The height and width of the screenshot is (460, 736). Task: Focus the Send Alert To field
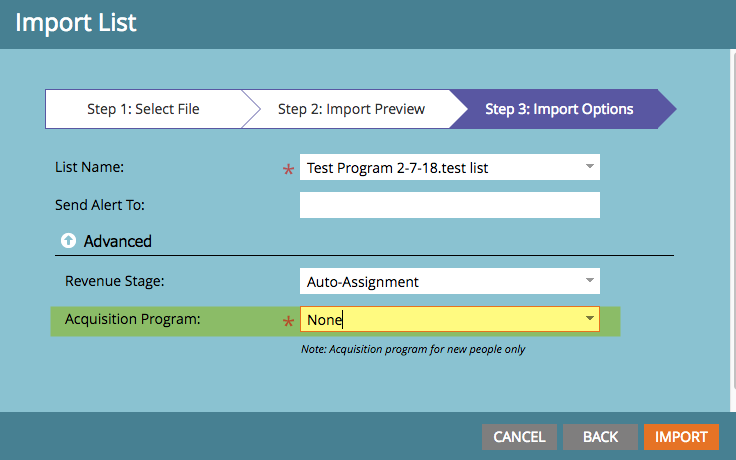point(450,205)
